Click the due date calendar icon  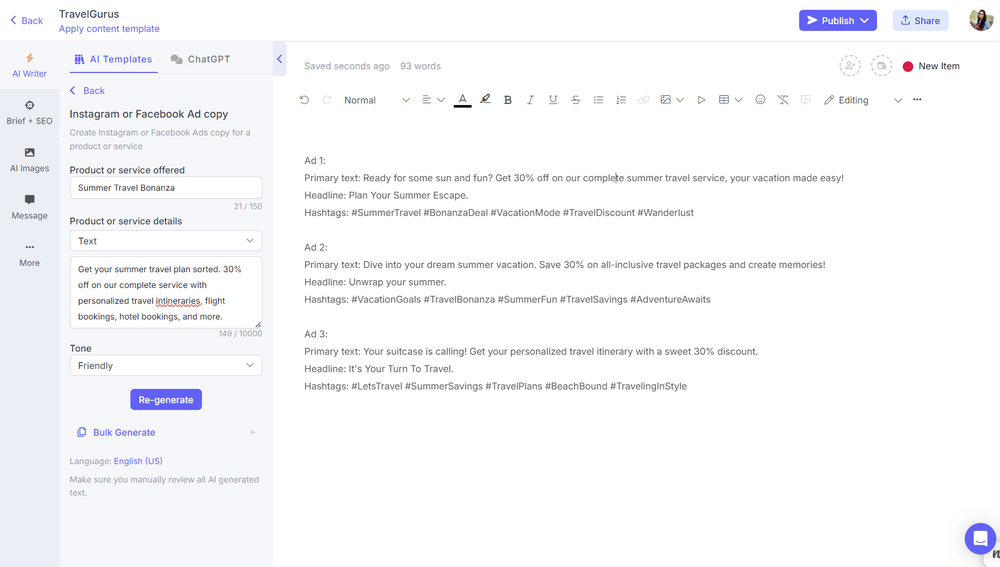[x=881, y=66]
